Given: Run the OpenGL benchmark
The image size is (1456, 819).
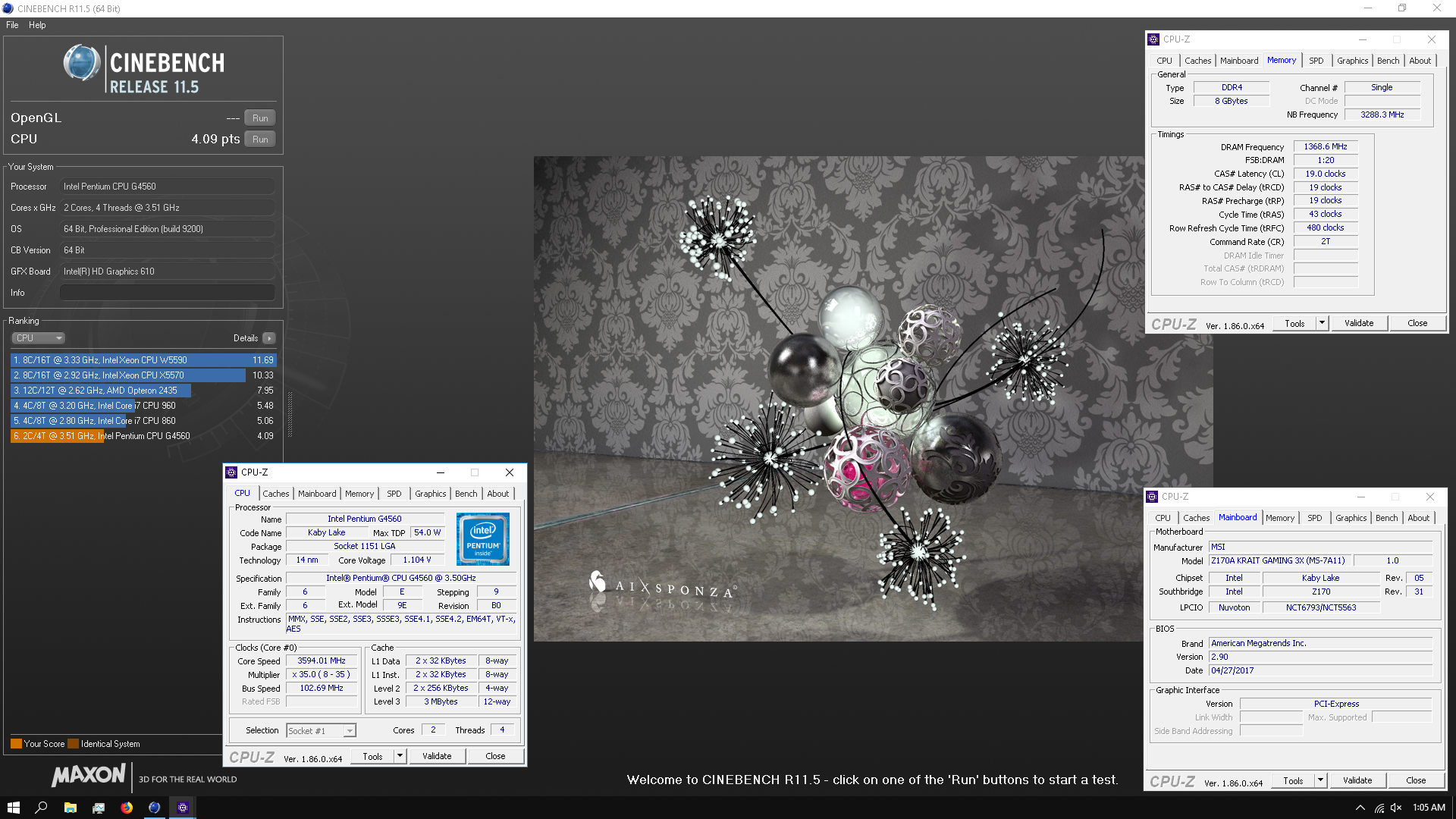Looking at the screenshot, I should (x=260, y=118).
